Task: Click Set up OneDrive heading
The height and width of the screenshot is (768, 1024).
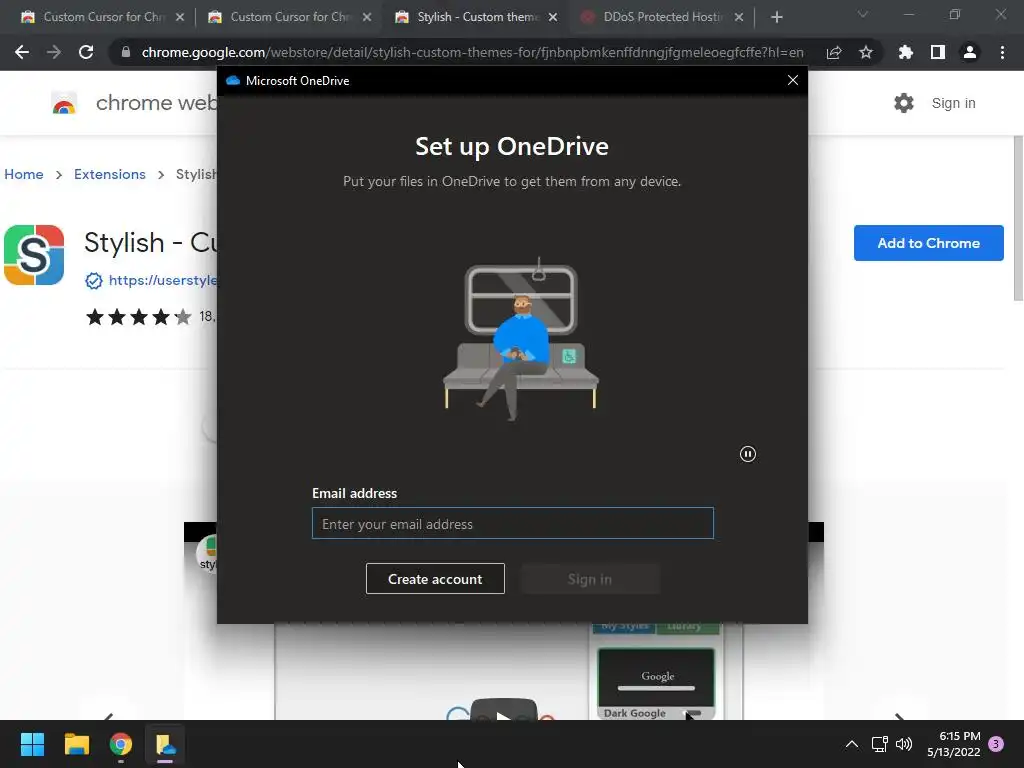Action: (x=512, y=146)
